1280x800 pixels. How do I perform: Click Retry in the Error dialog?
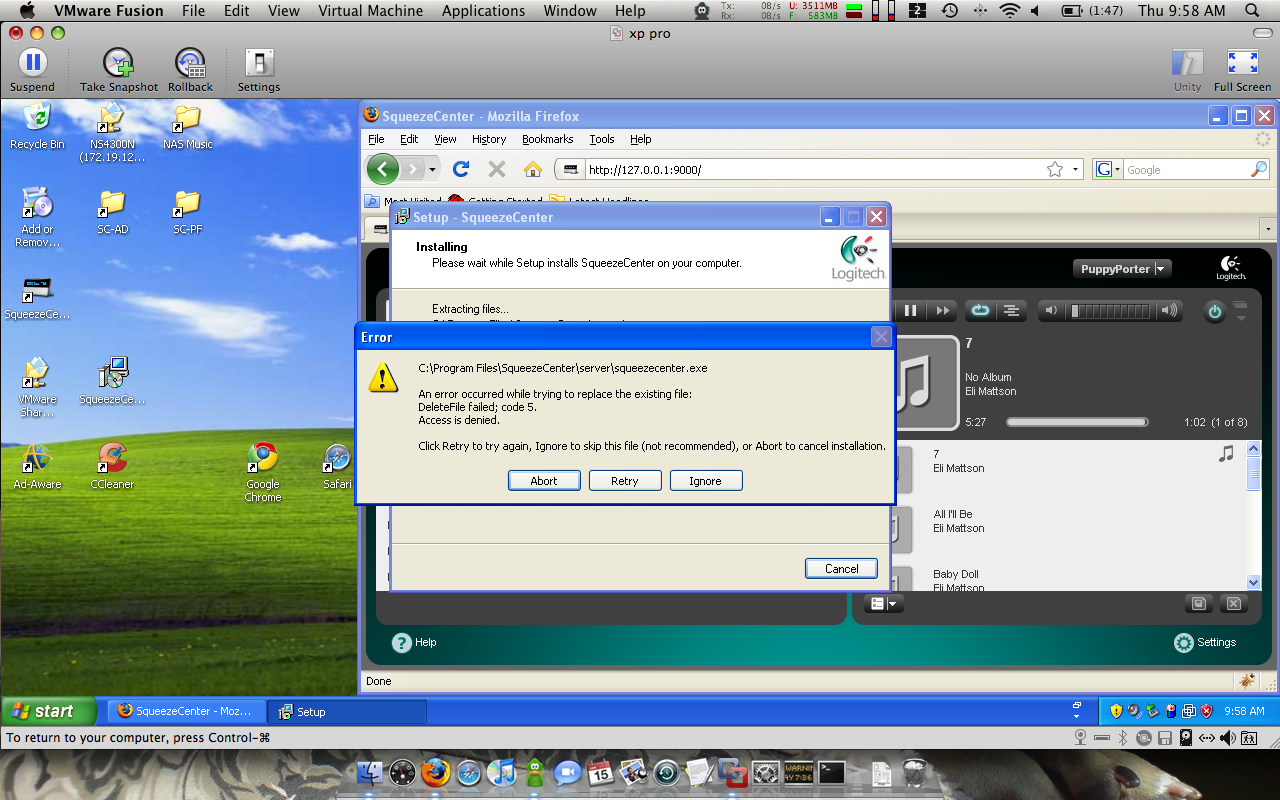point(624,481)
